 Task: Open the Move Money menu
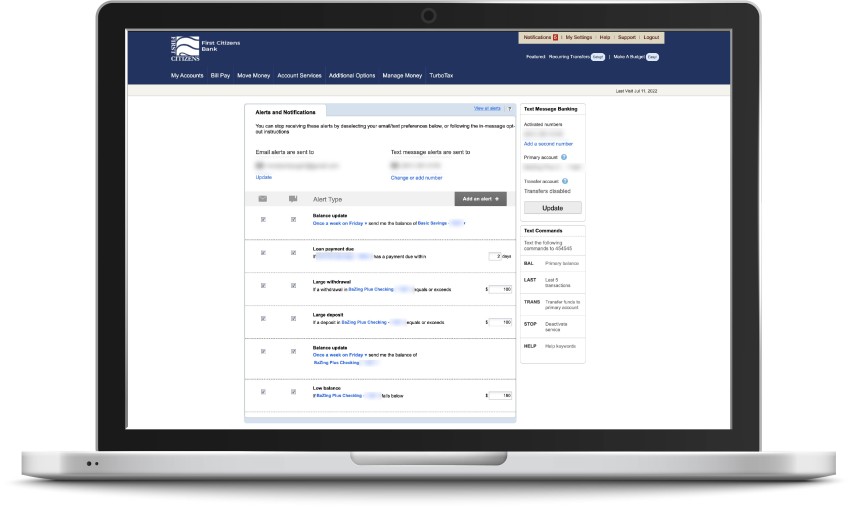click(253, 75)
